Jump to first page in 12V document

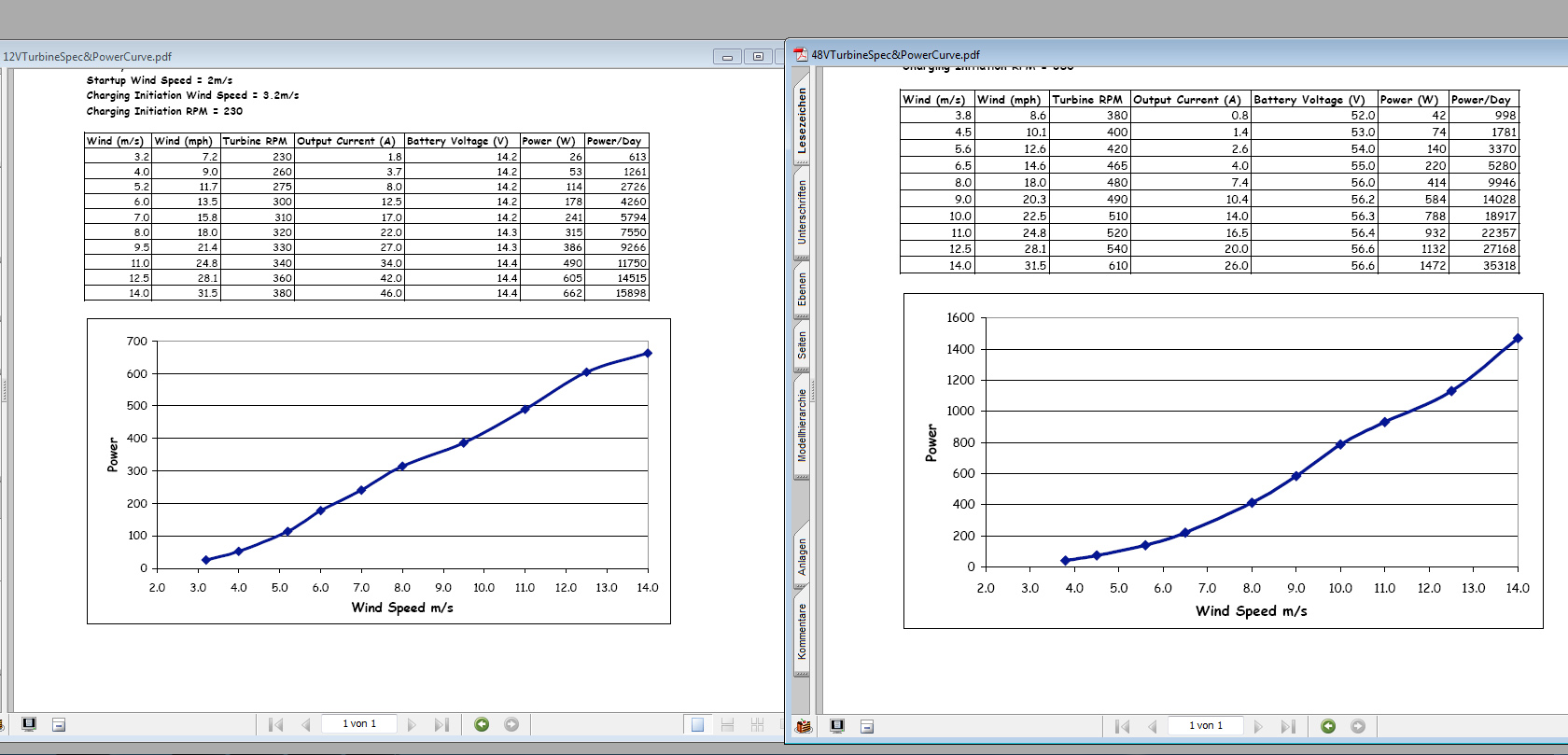[275, 724]
